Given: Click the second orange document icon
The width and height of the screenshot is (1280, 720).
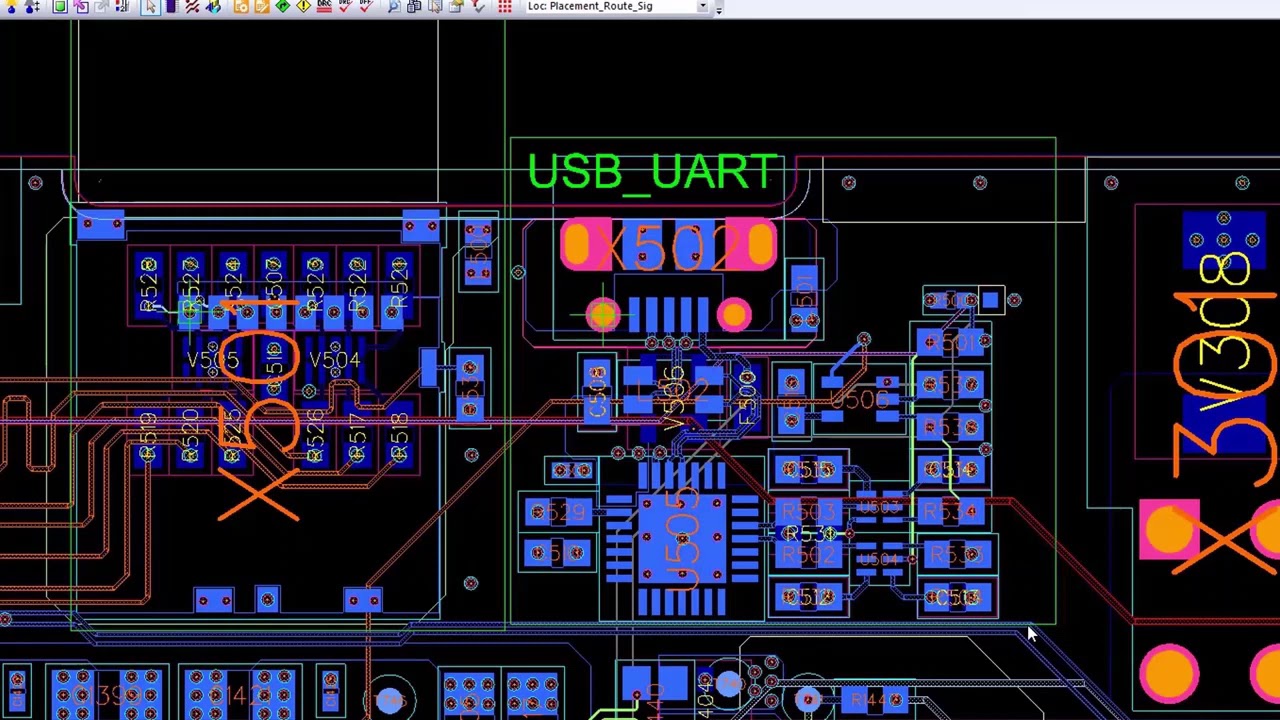Looking at the screenshot, I should (262, 6).
